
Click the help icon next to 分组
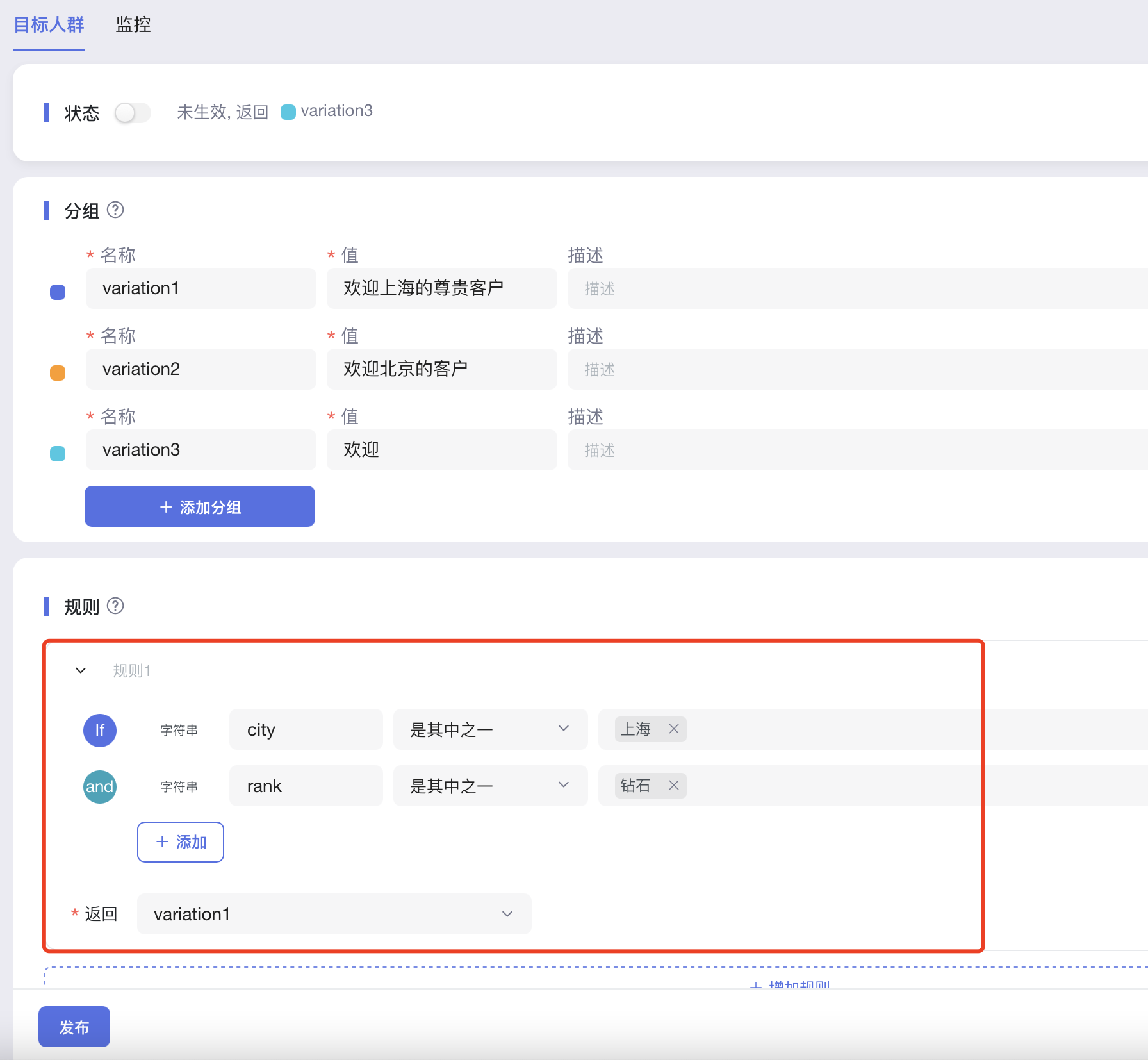click(115, 210)
